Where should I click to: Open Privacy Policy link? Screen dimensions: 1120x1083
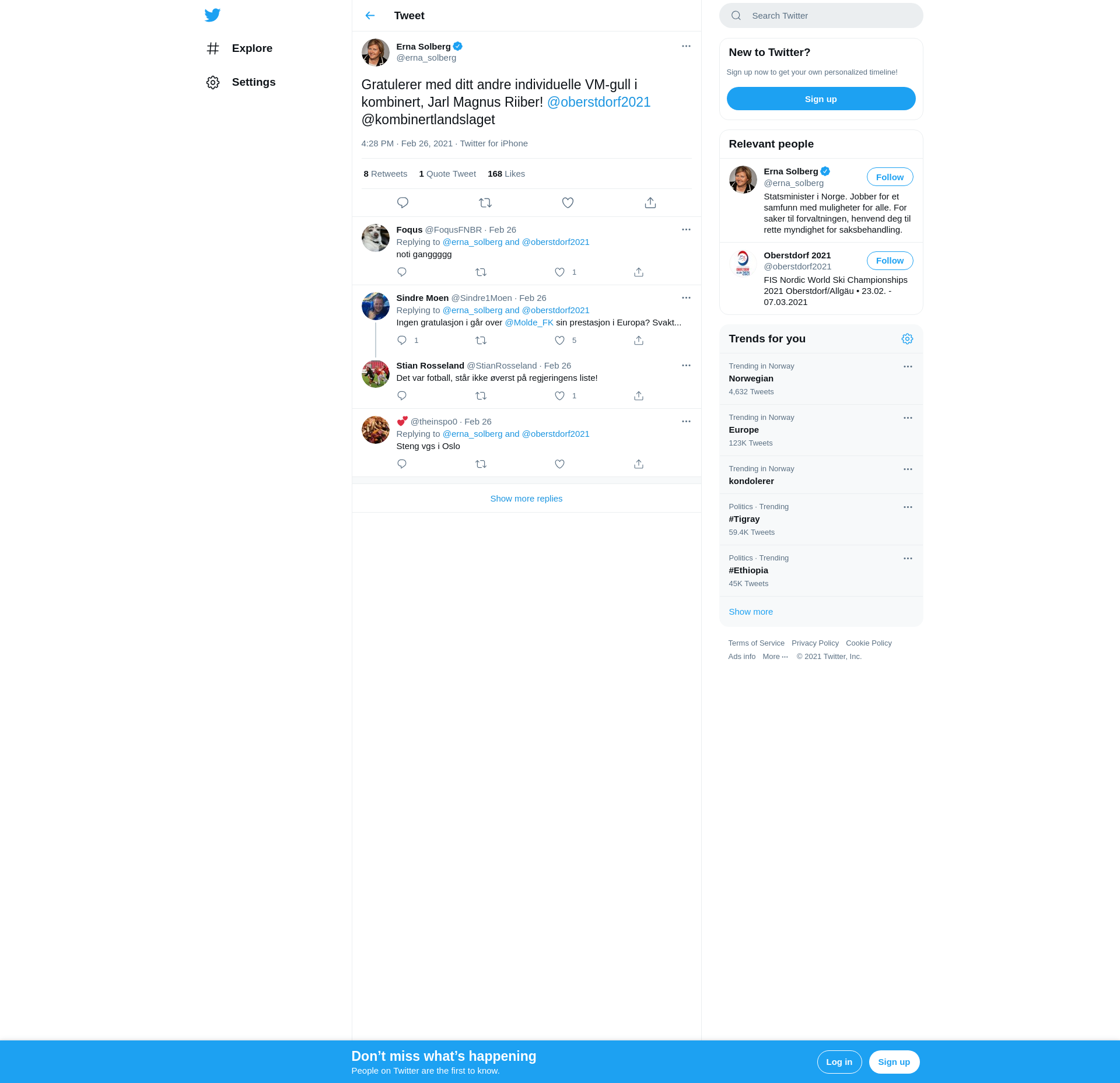point(815,643)
